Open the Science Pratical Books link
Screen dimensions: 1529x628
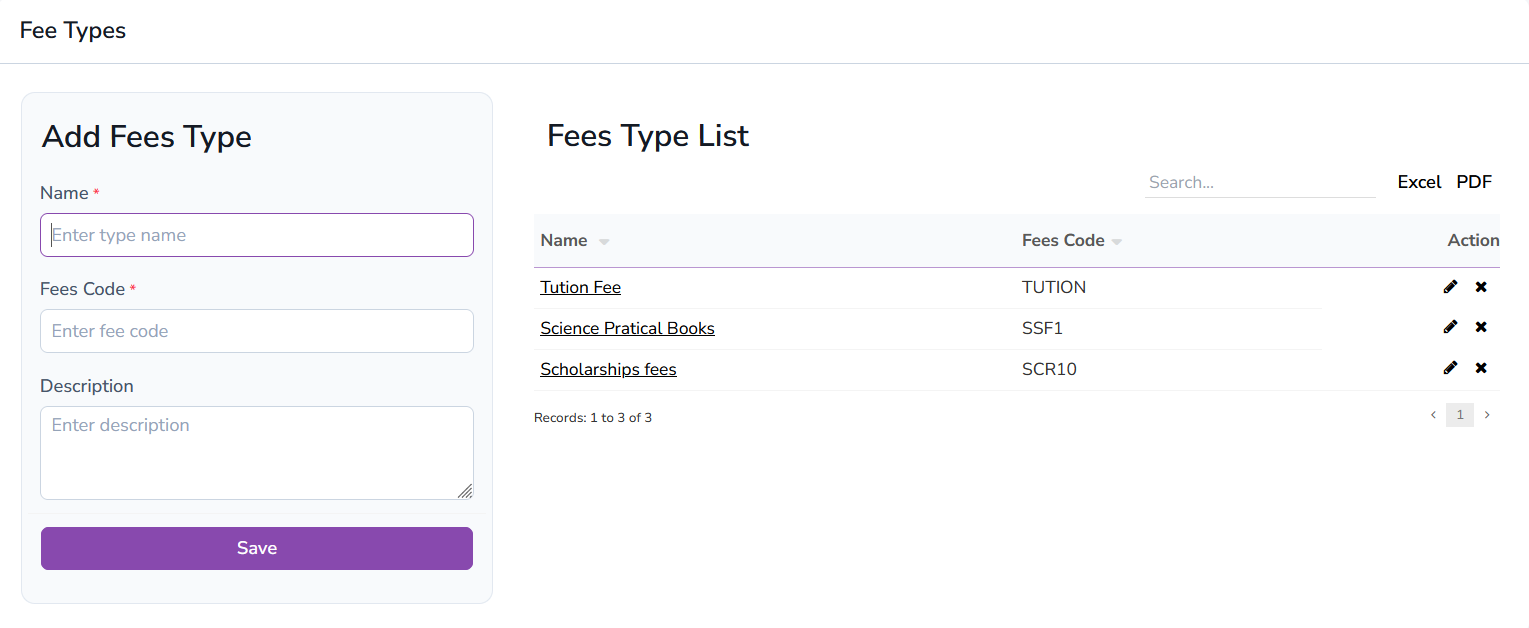pyautogui.click(x=627, y=328)
